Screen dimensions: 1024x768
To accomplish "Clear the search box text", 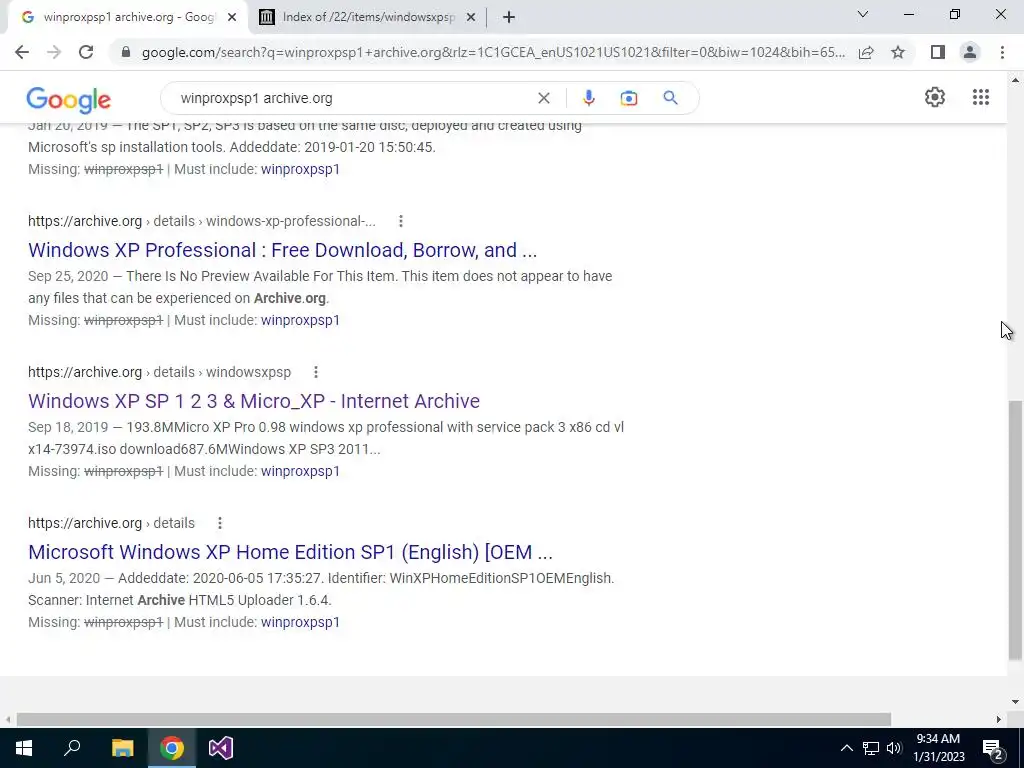I will pos(543,98).
